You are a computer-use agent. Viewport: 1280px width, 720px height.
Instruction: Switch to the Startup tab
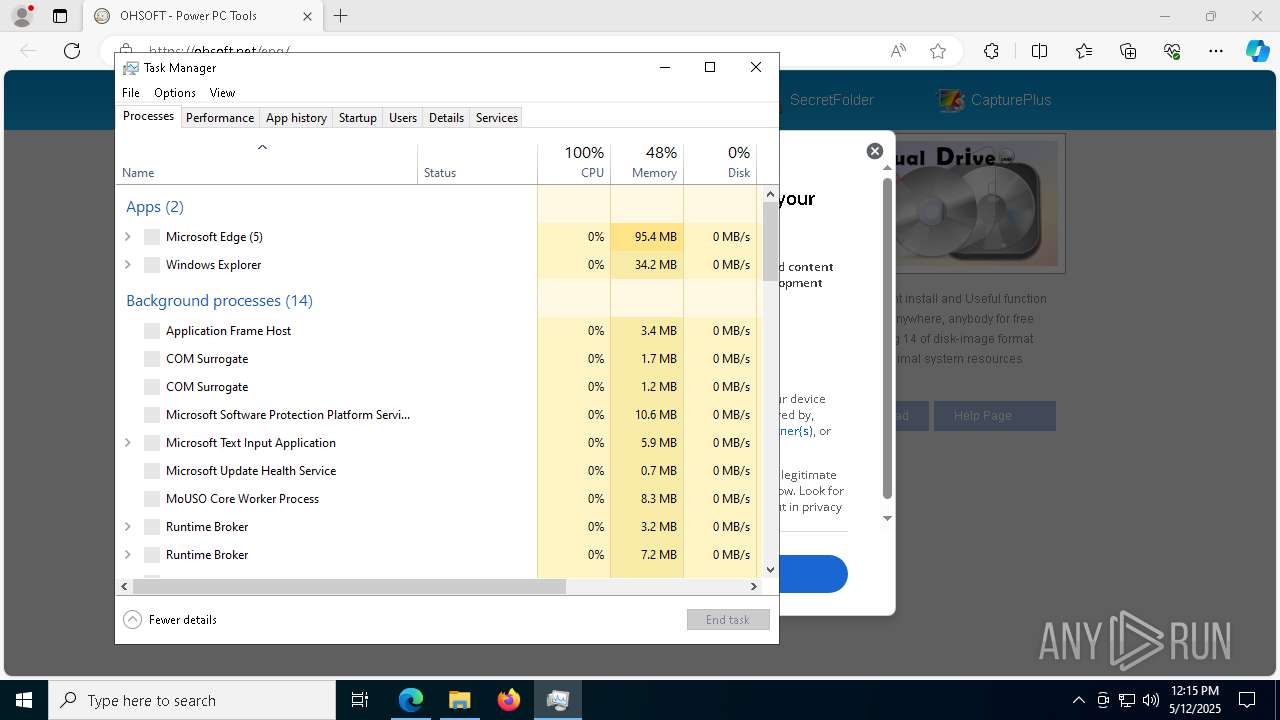pos(357,118)
